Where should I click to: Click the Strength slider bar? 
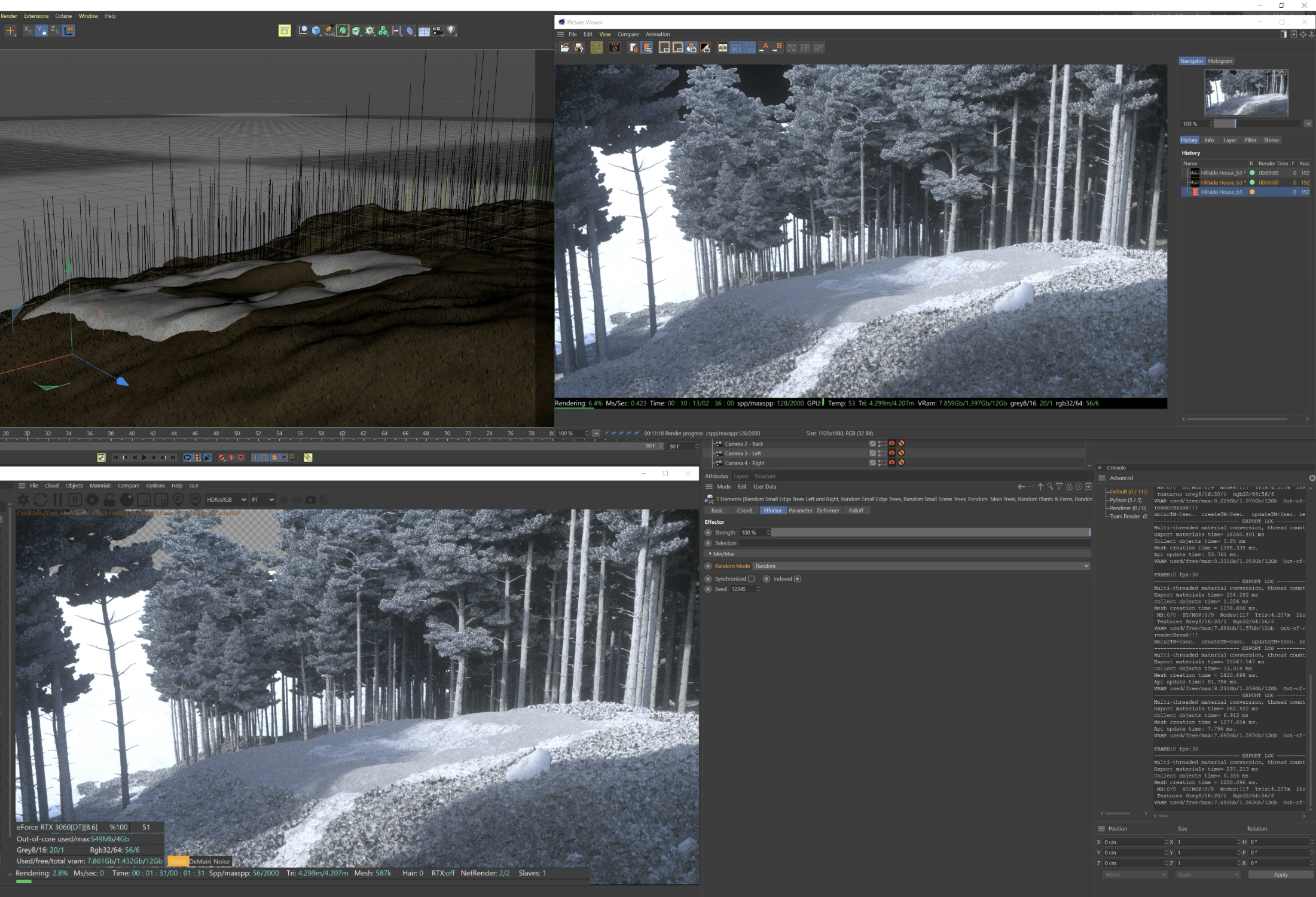930,532
